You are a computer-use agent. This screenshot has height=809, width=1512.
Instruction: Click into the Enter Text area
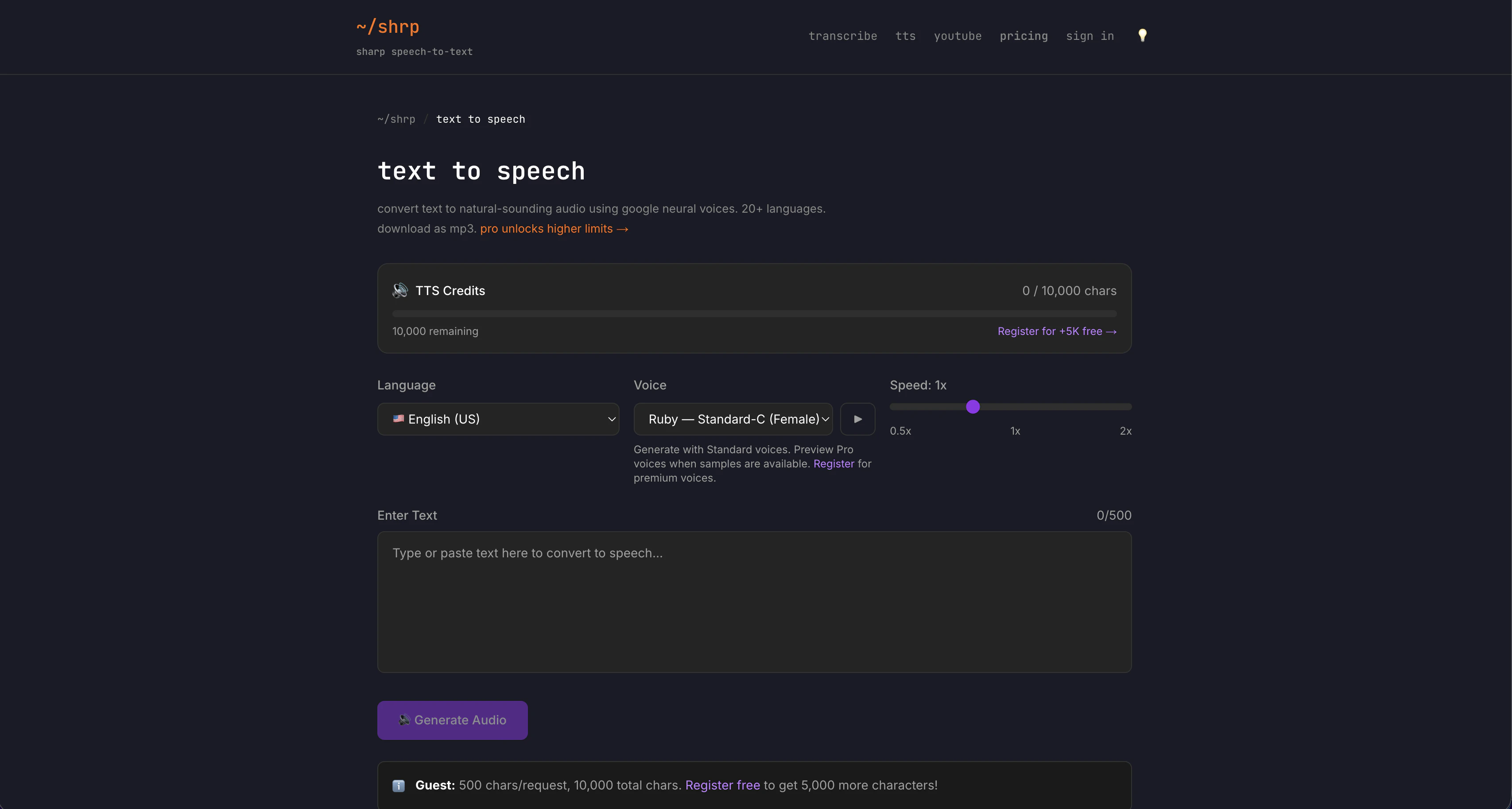click(754, 602)
